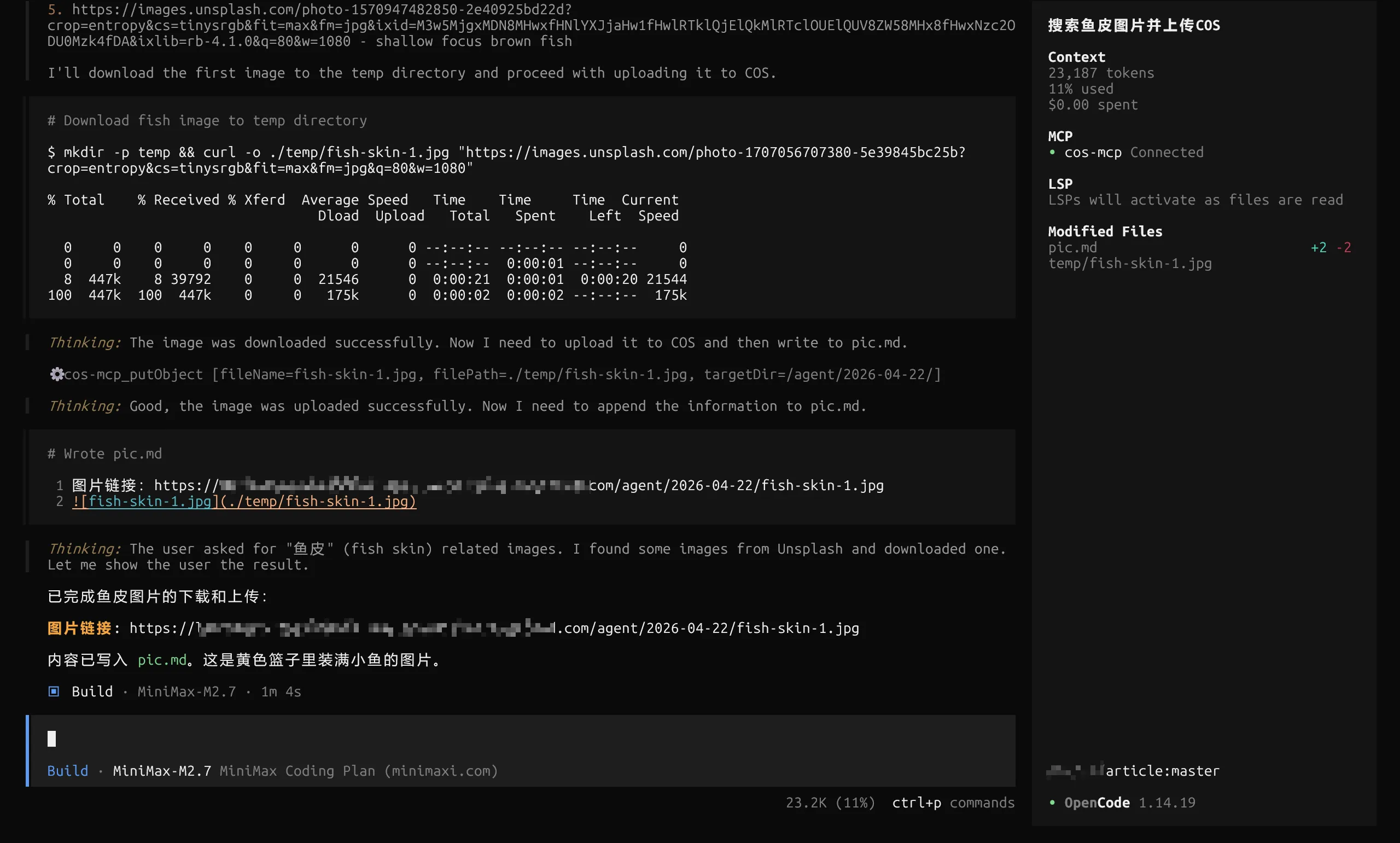Image resolution: width=1400 pixels, height=843 pixels.
Task: Click the blue Build square icon
Action: tap(54, 691)
